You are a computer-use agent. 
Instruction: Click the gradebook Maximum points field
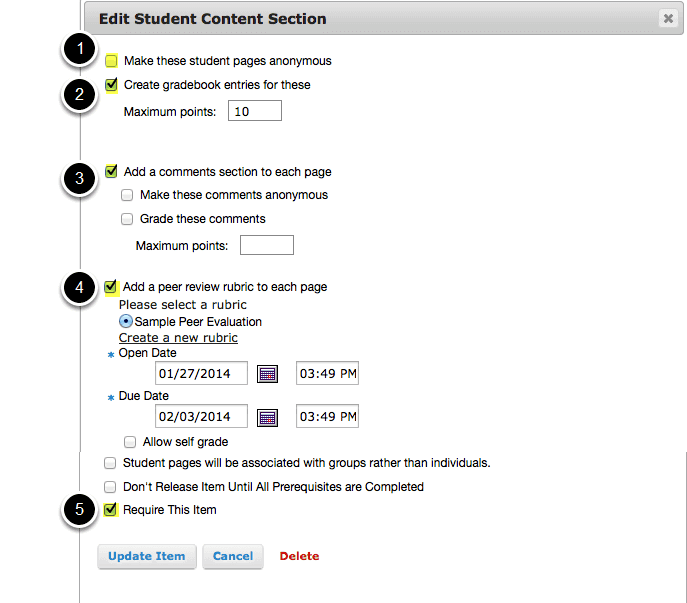[x=255, y=110]
